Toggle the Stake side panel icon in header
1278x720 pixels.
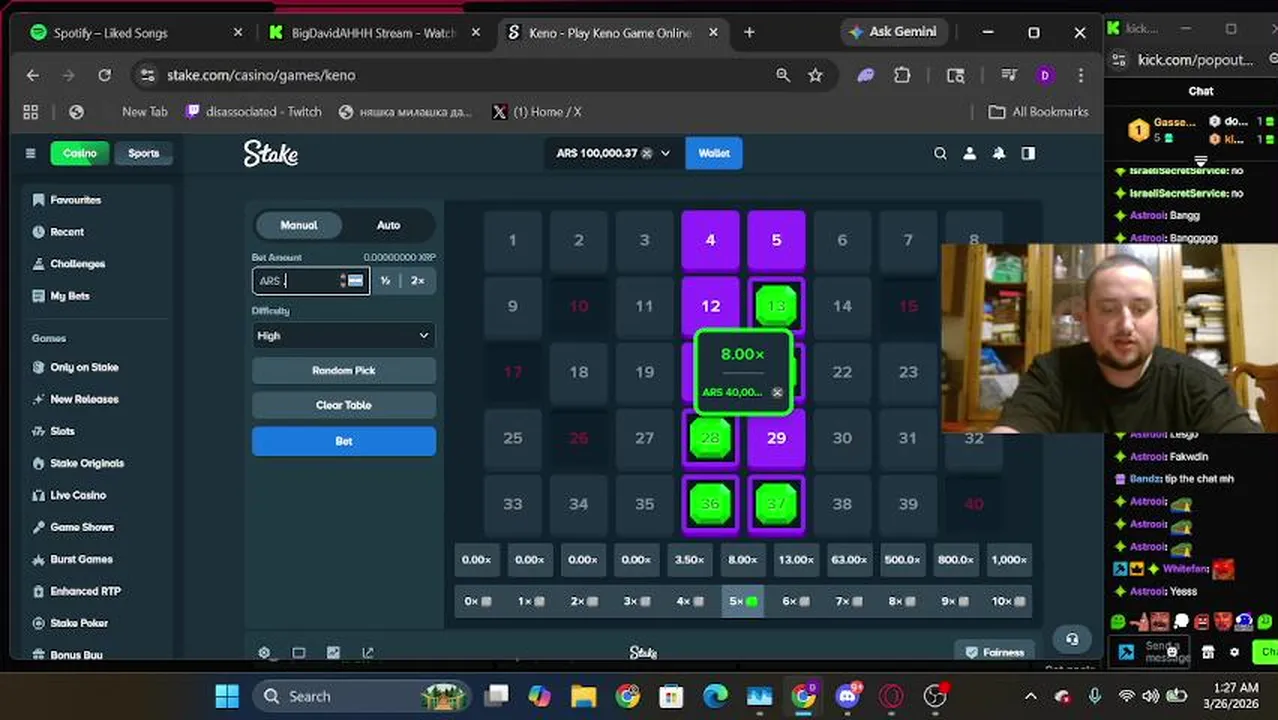1028,153
